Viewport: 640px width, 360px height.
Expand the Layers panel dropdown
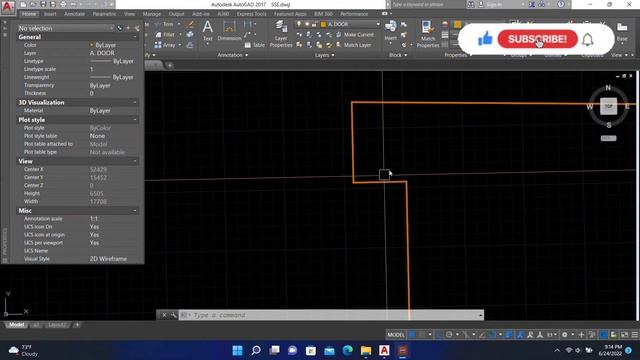click(325, 55)
